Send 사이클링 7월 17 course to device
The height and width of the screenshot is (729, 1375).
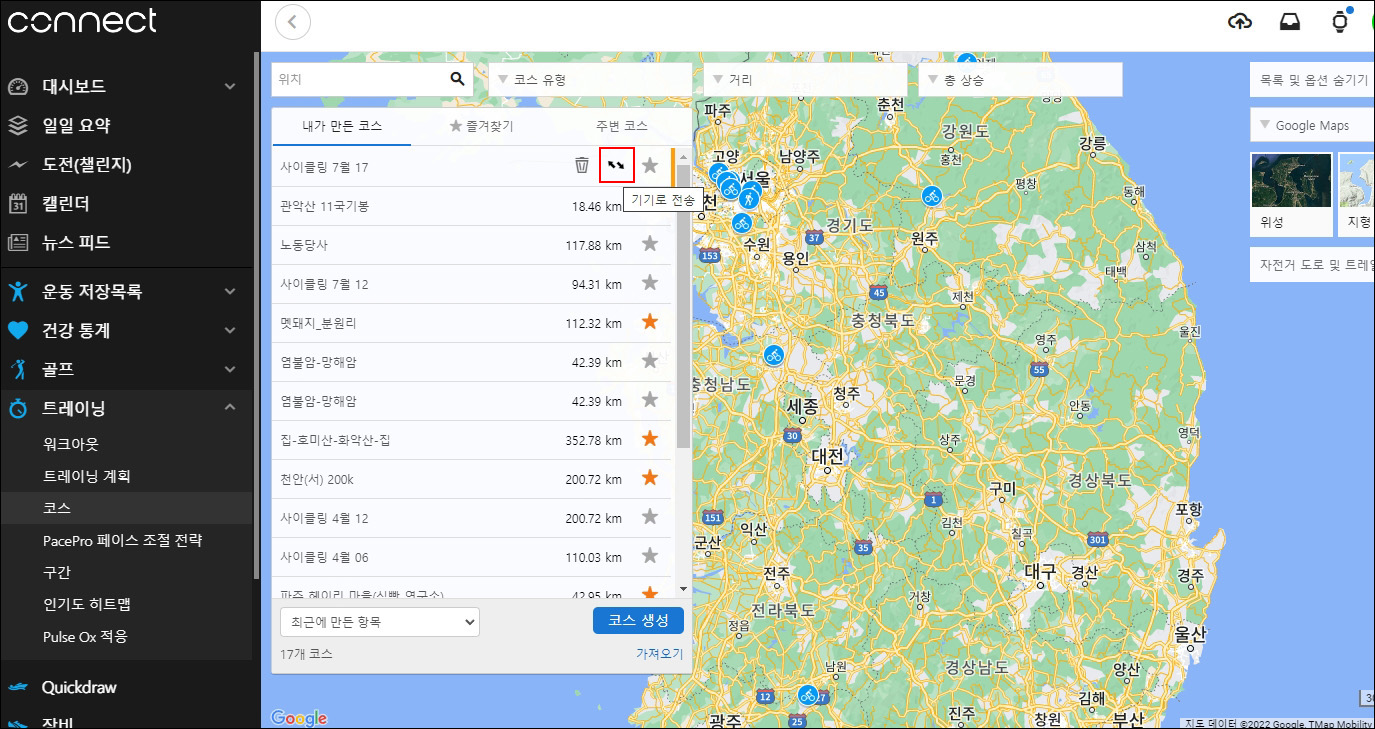(617, 165)
